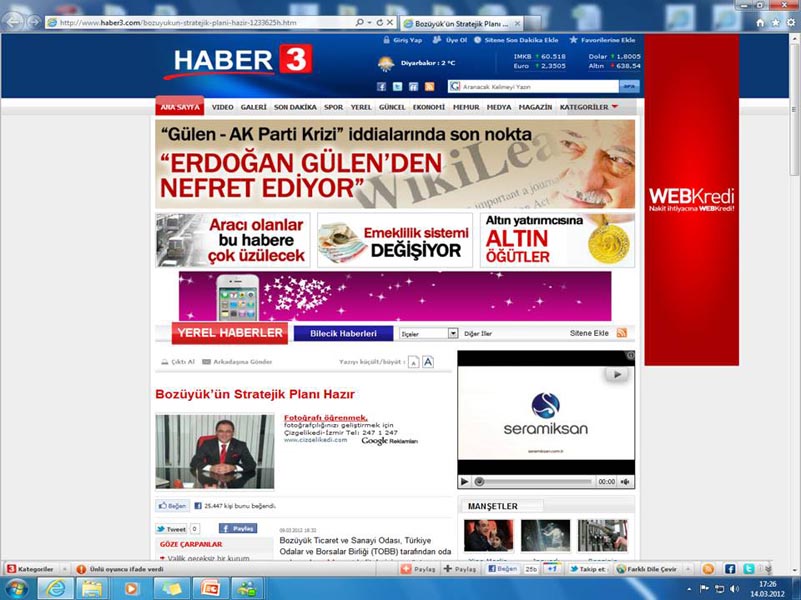Click the Fotoğrafı öğrenmek ad link

coord(325,418)
